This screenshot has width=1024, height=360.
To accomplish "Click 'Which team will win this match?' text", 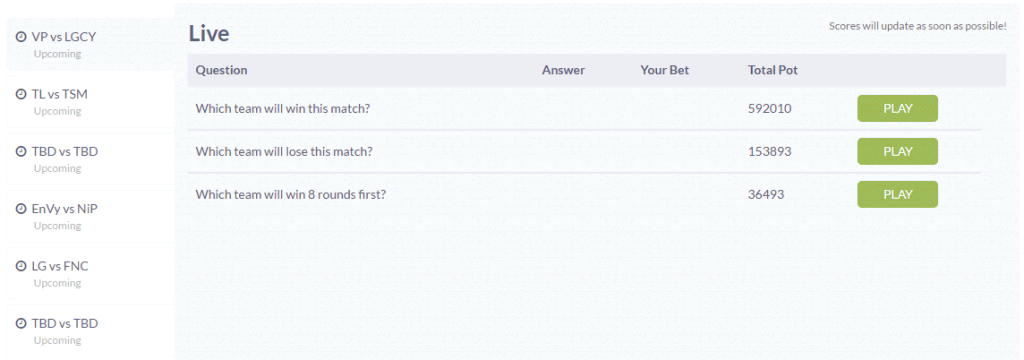I will click(283, 108).
